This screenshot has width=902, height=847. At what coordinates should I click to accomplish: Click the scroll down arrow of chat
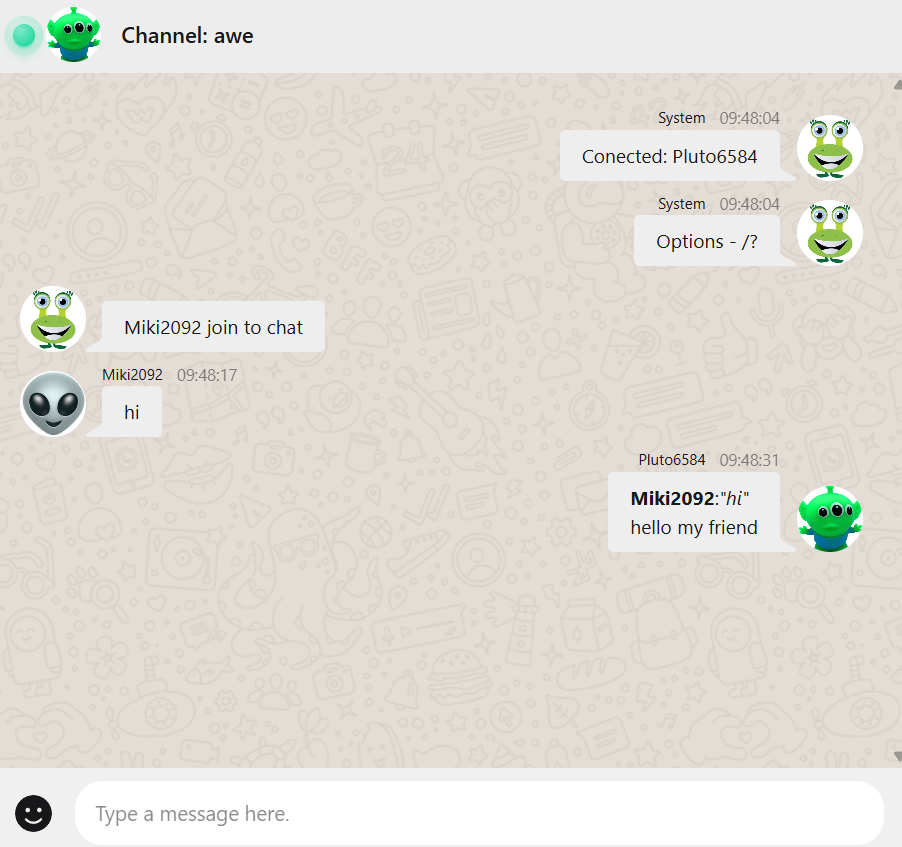tap(897, 756)
